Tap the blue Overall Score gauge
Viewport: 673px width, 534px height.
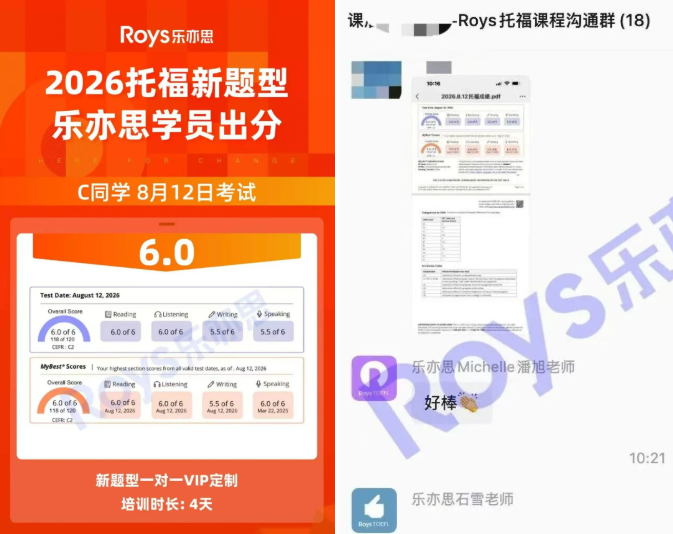coord(64,329)
